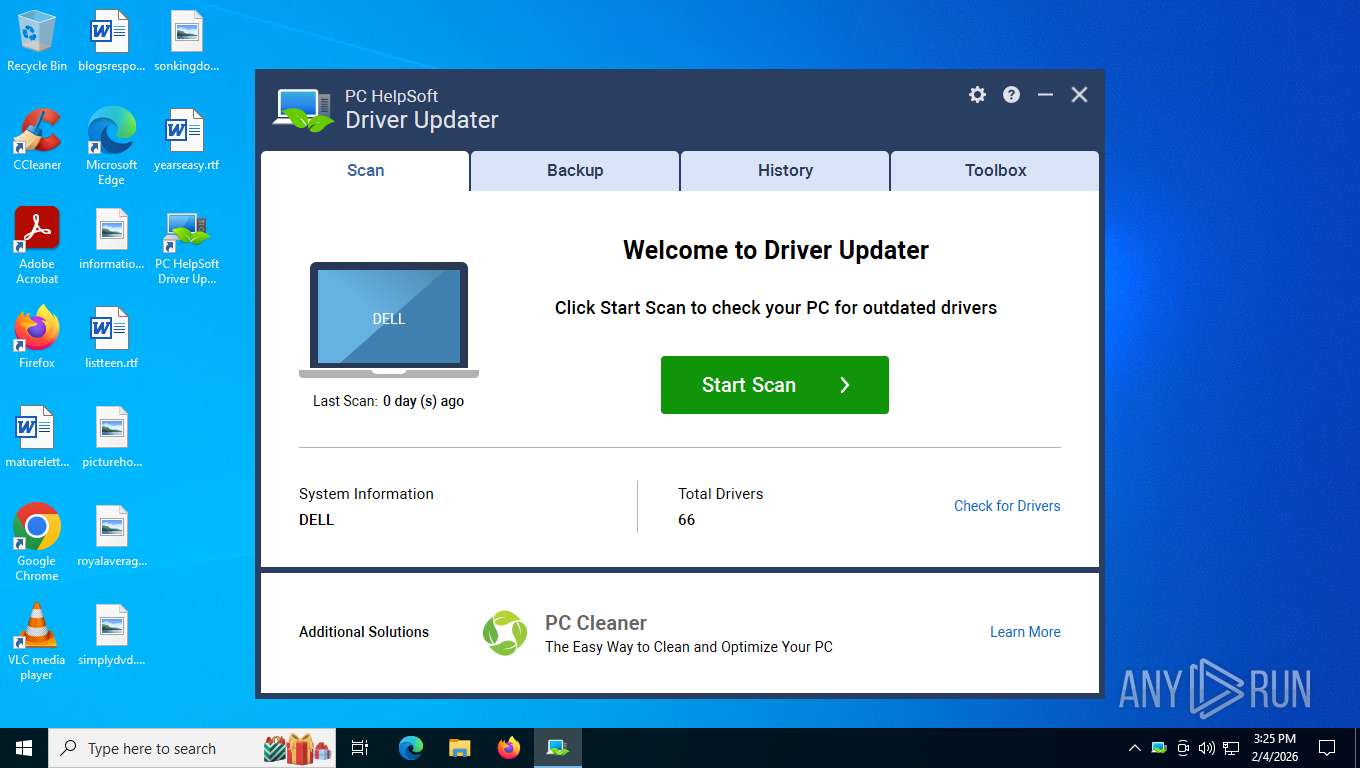
Task: Select the PC HelpSoft Driver Updater desktop shortcut
Action: click(x=186, y=246)
